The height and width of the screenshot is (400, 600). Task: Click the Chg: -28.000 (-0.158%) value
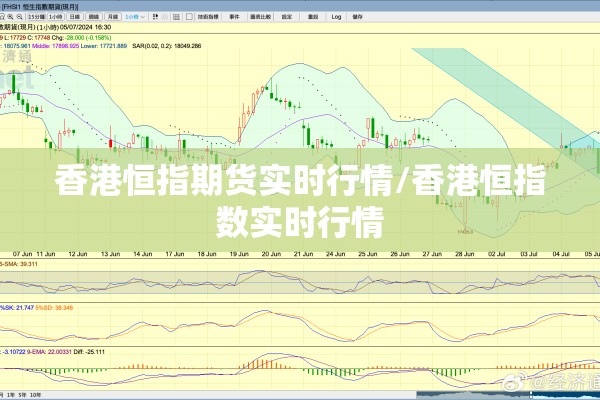[x=82, y=38]
